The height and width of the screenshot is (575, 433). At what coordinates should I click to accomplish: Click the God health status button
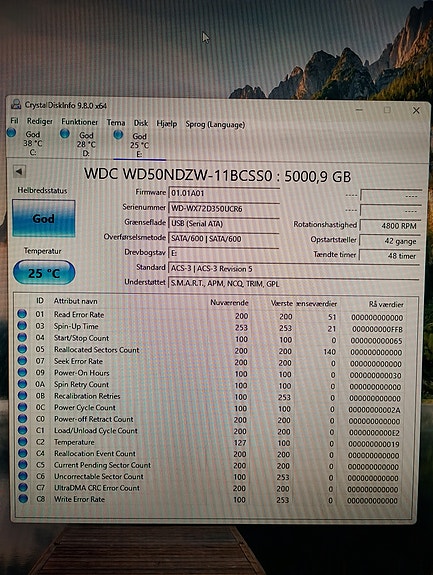tap(44, 219)
